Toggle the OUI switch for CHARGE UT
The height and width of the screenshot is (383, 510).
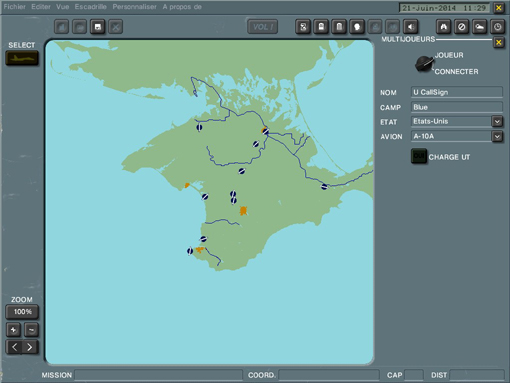tap(419, 156)
